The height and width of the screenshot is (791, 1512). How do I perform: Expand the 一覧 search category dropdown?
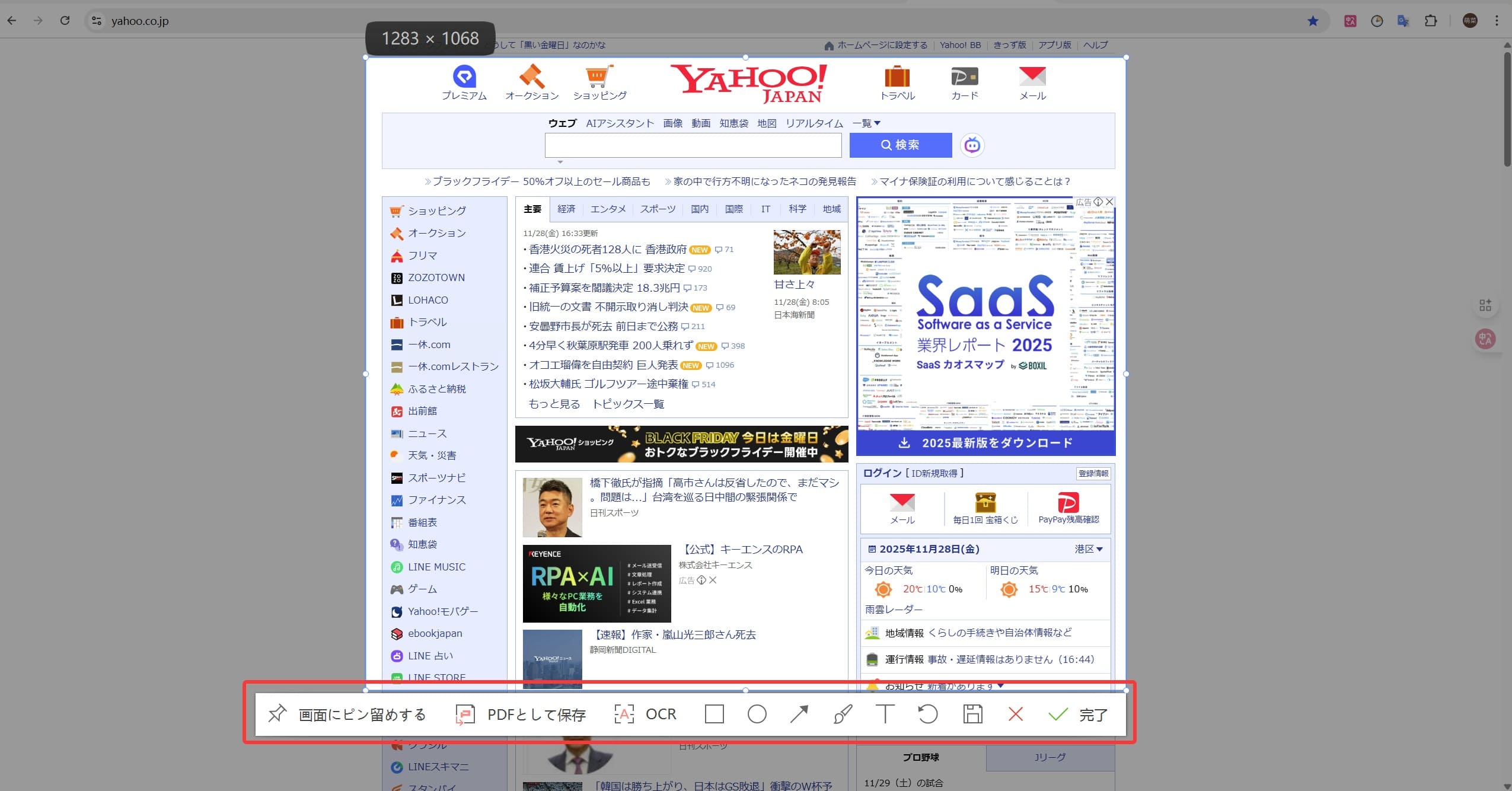pyautogui.click(x=866, y=123)
